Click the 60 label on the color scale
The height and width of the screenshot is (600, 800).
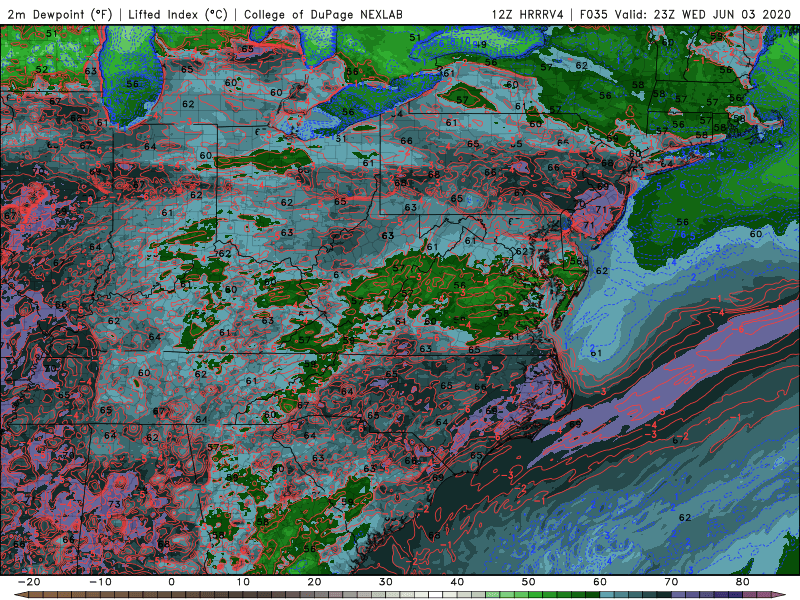click(x=600, y=582)
